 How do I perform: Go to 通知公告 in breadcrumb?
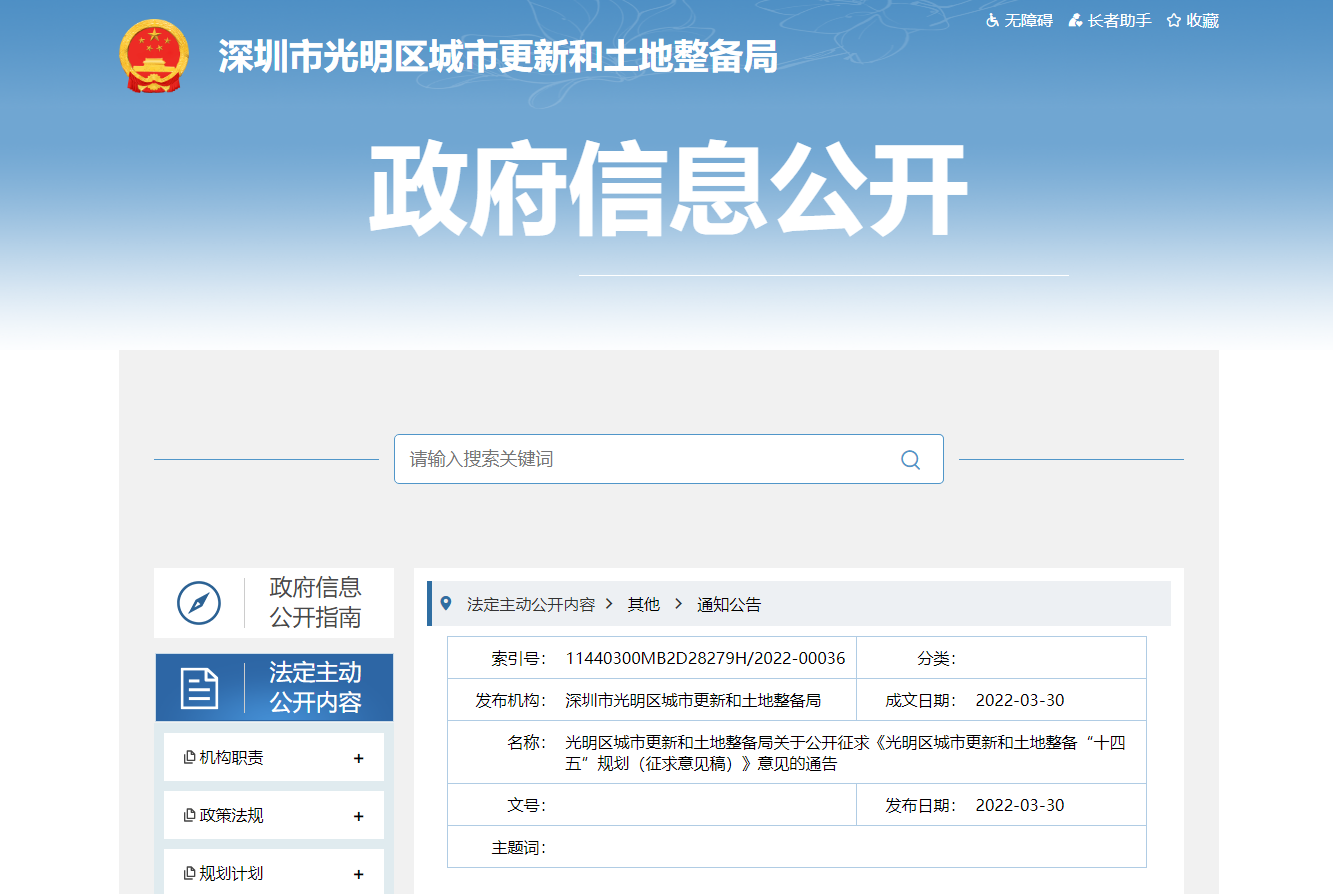click(729, 604)
